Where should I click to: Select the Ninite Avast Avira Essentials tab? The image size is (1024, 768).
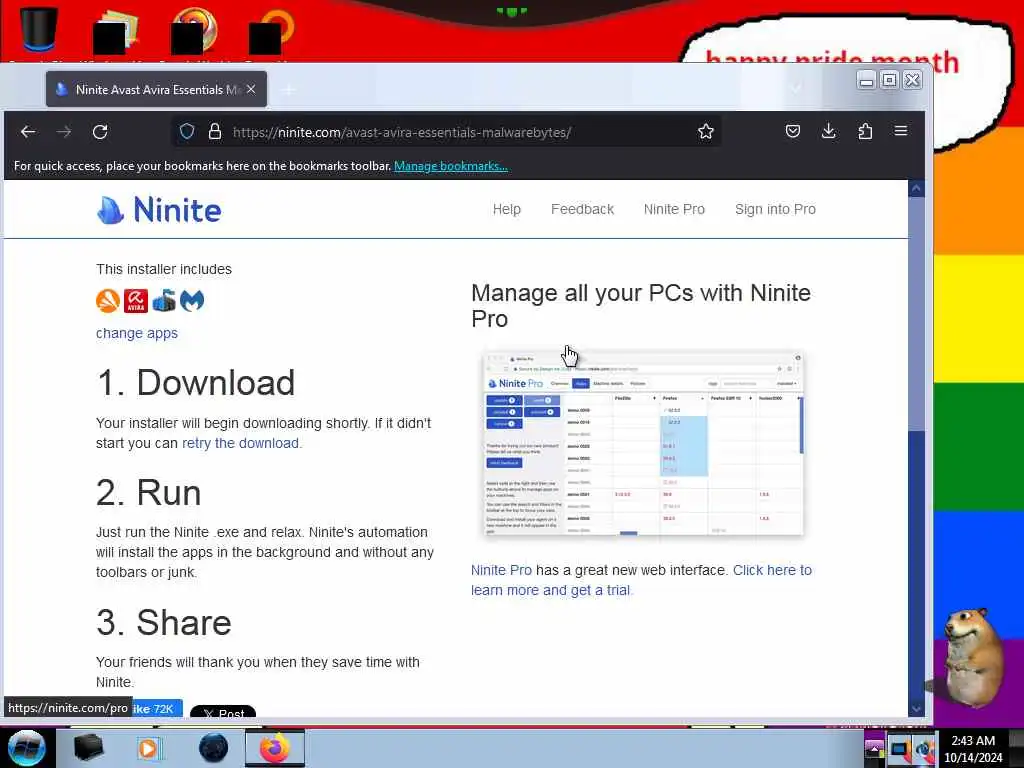click(x=157, y=89)
